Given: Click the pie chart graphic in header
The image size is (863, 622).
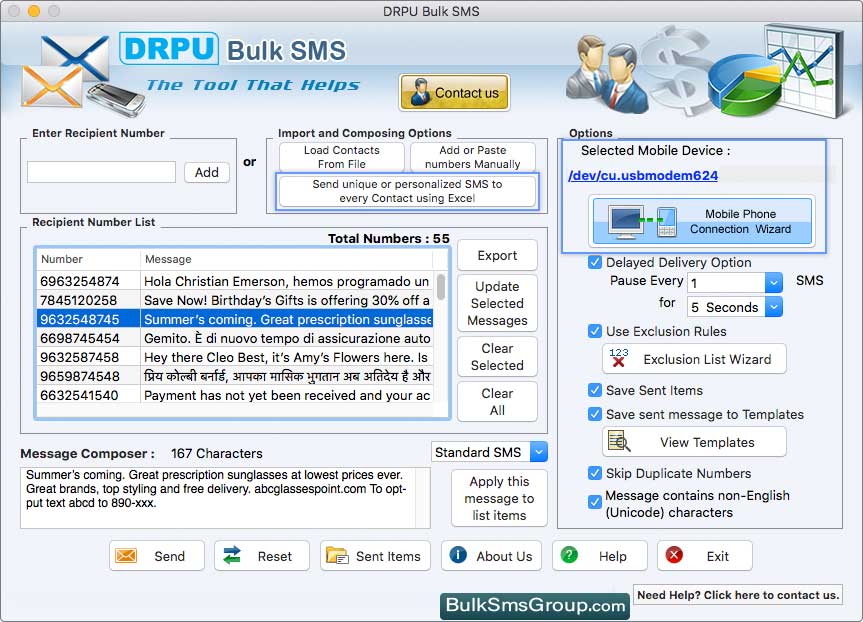Looking at the screenshot, I should click(x=745, y=87).
